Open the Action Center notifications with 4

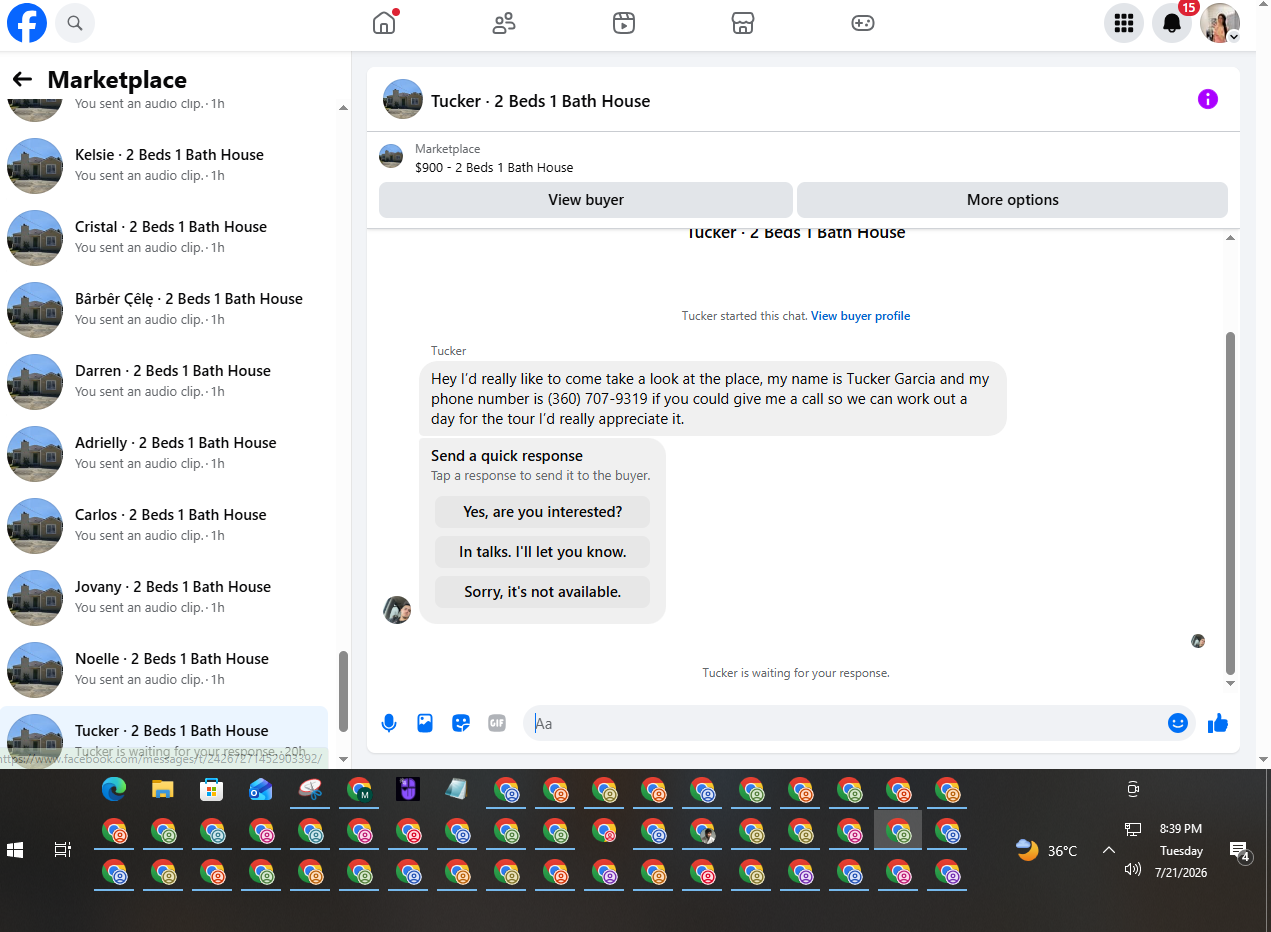tap(1240, 852)
